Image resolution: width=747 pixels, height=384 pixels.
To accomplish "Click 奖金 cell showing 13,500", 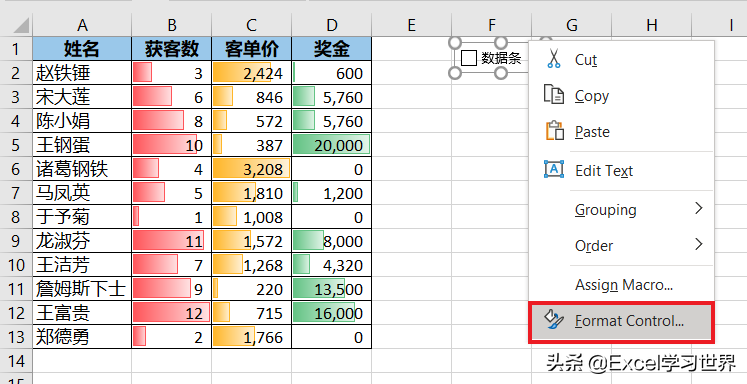I will [332, 289].
